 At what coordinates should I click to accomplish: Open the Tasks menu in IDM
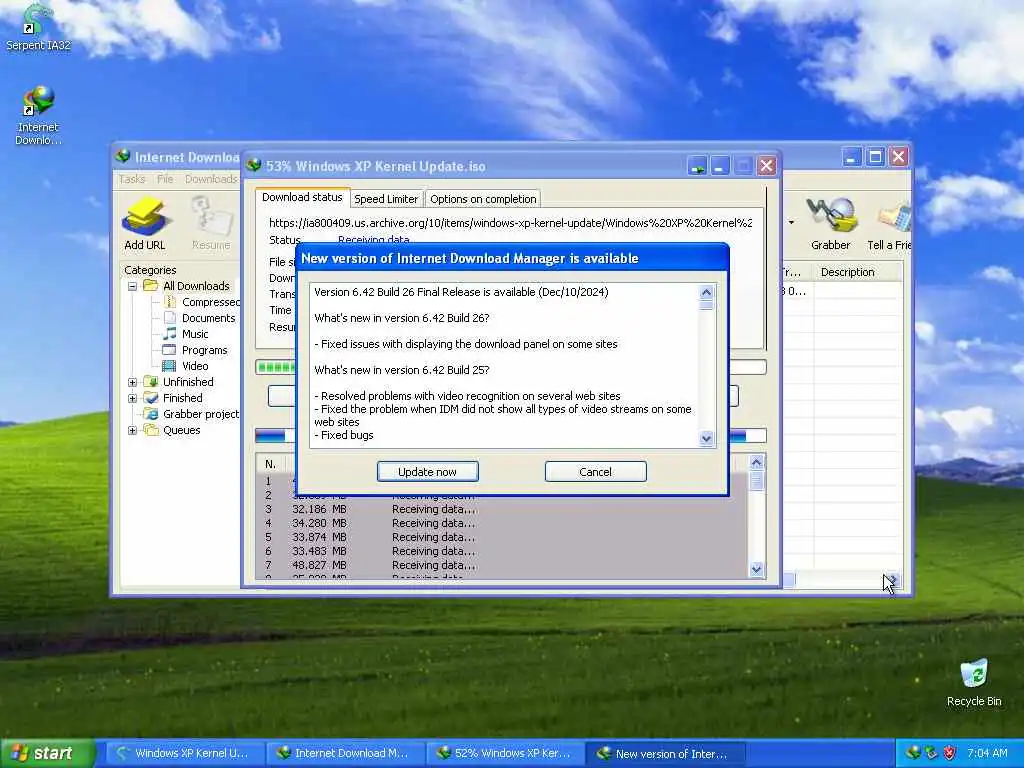(131, 179)
